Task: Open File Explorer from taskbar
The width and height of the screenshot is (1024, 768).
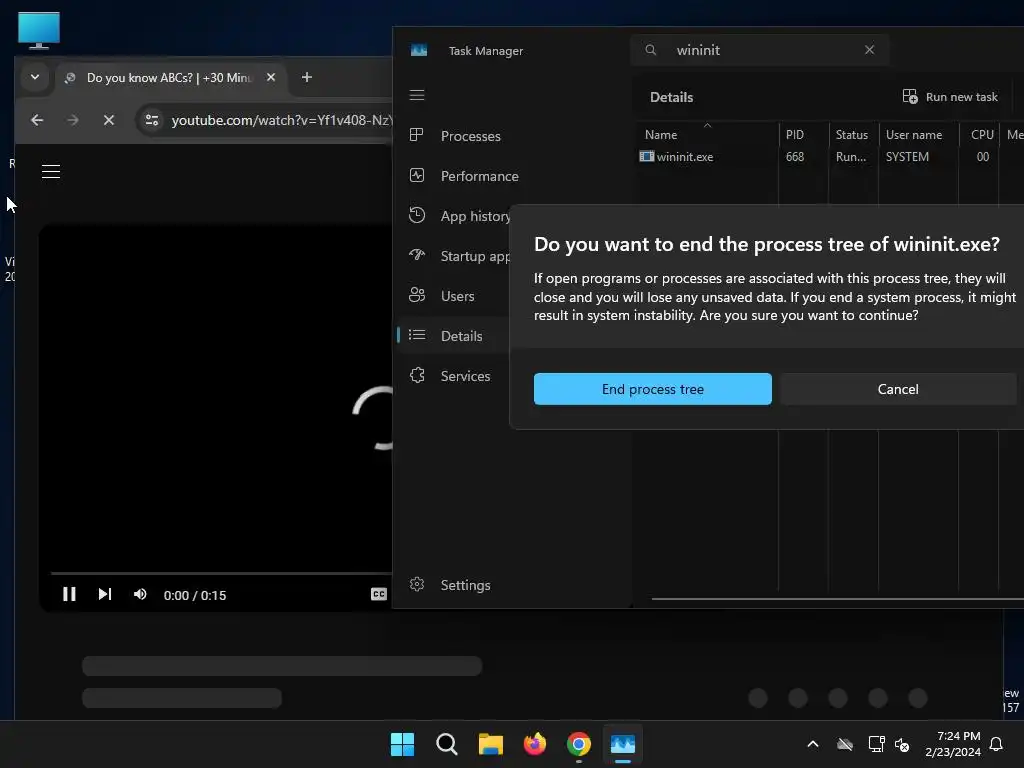Action: pos(490,744)
